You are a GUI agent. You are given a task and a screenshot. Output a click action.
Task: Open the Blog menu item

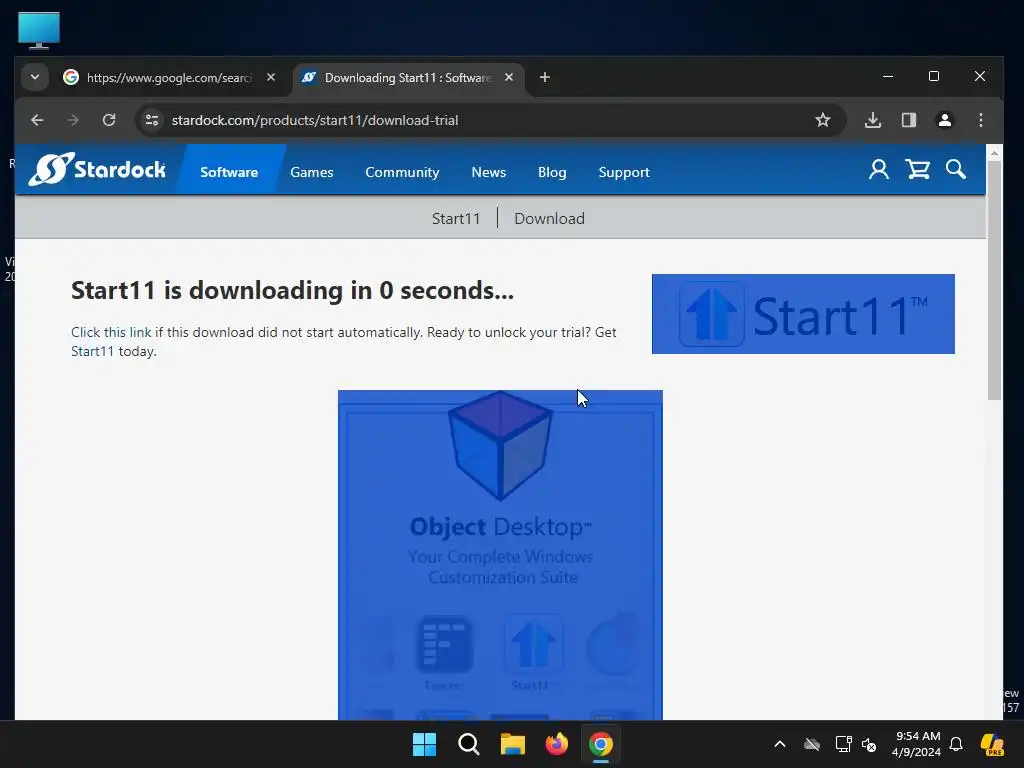coord(552,172)
